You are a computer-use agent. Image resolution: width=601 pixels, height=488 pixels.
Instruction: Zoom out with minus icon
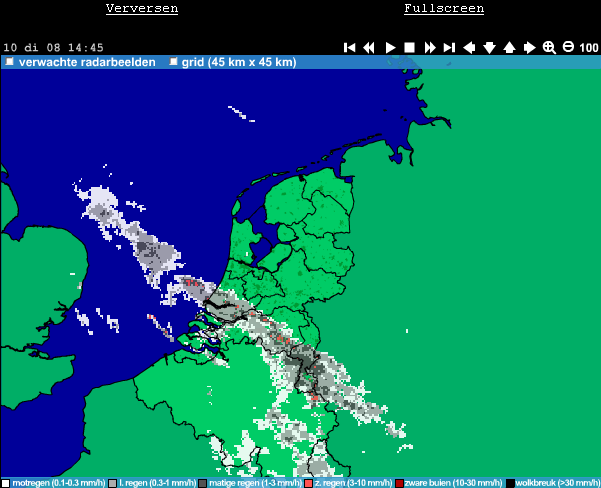(x=568, y=47)
